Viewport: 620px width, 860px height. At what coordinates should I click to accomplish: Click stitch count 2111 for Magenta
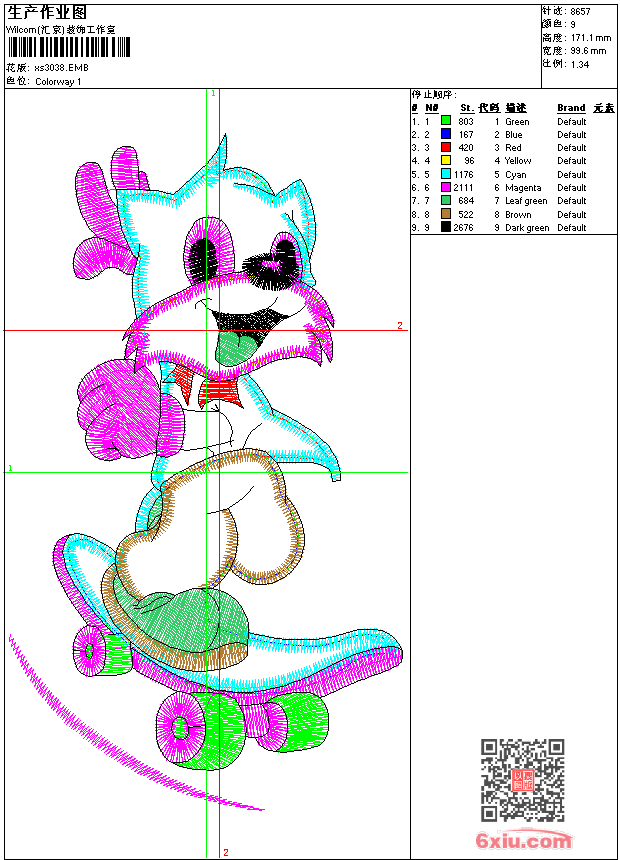pos(463,188)
